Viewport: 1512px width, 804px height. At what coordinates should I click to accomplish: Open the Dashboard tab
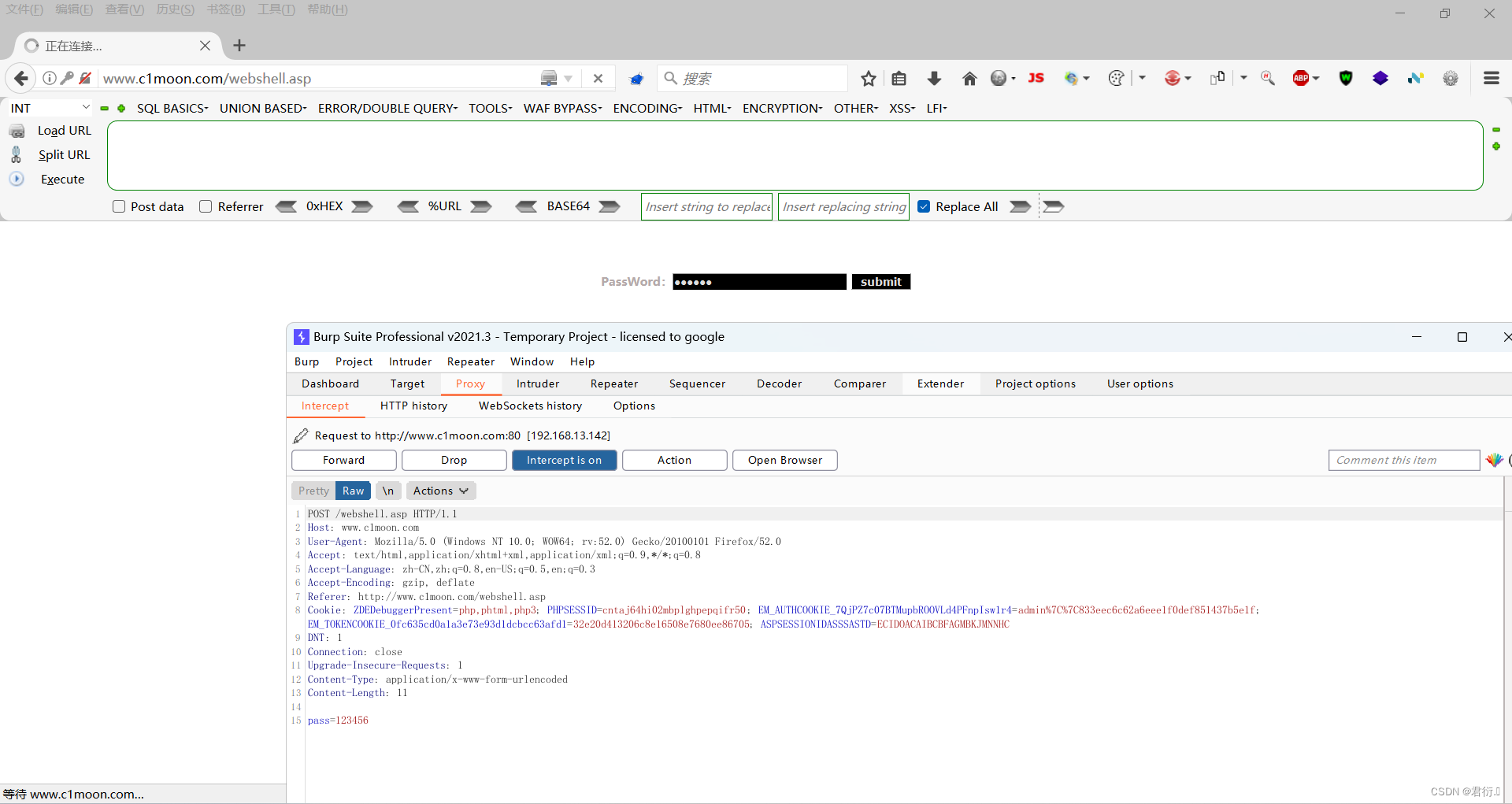click(x=330, y=383)
